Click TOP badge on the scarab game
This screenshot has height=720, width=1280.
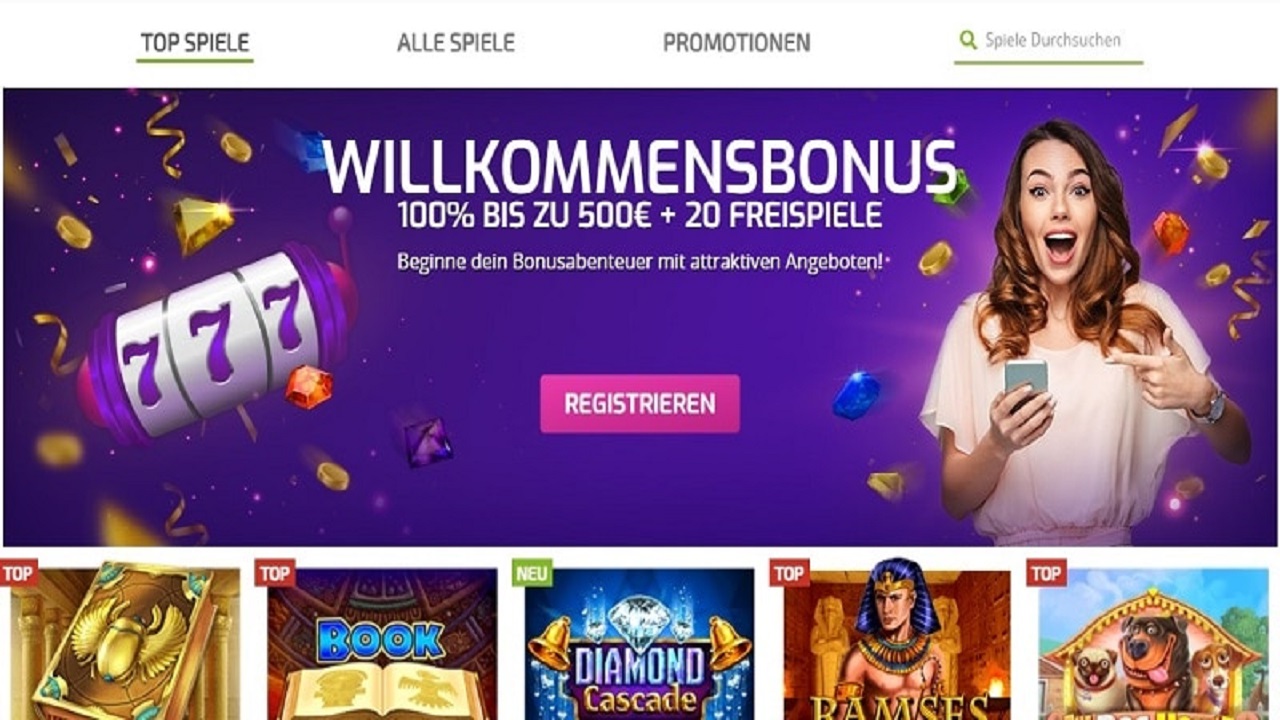pos(18,573)
